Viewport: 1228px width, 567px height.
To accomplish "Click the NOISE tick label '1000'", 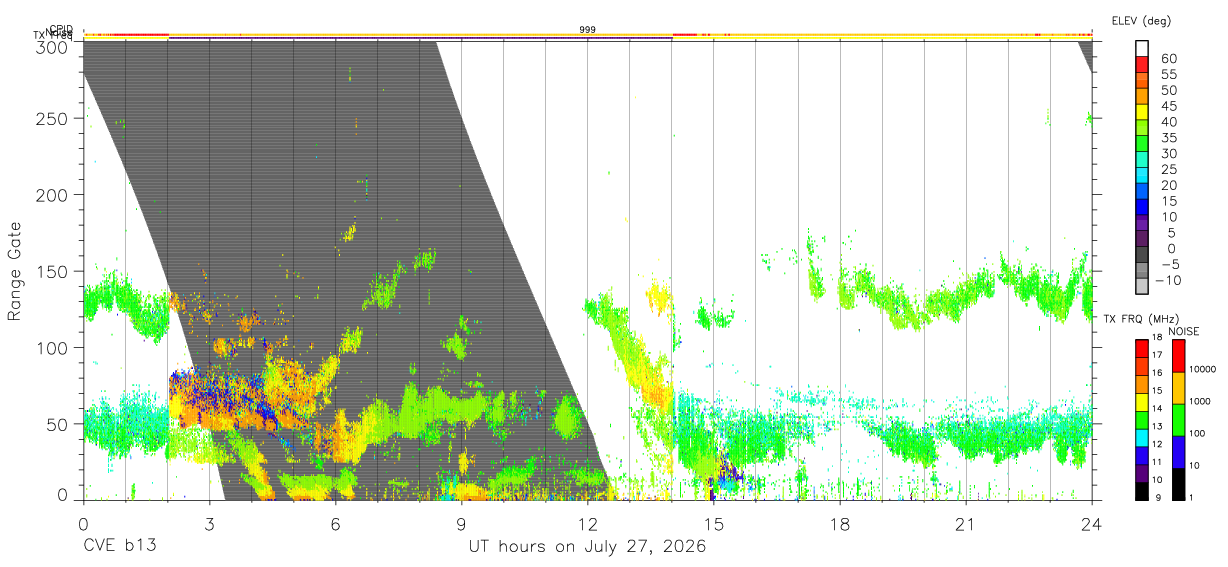I will coord(1201,402).
